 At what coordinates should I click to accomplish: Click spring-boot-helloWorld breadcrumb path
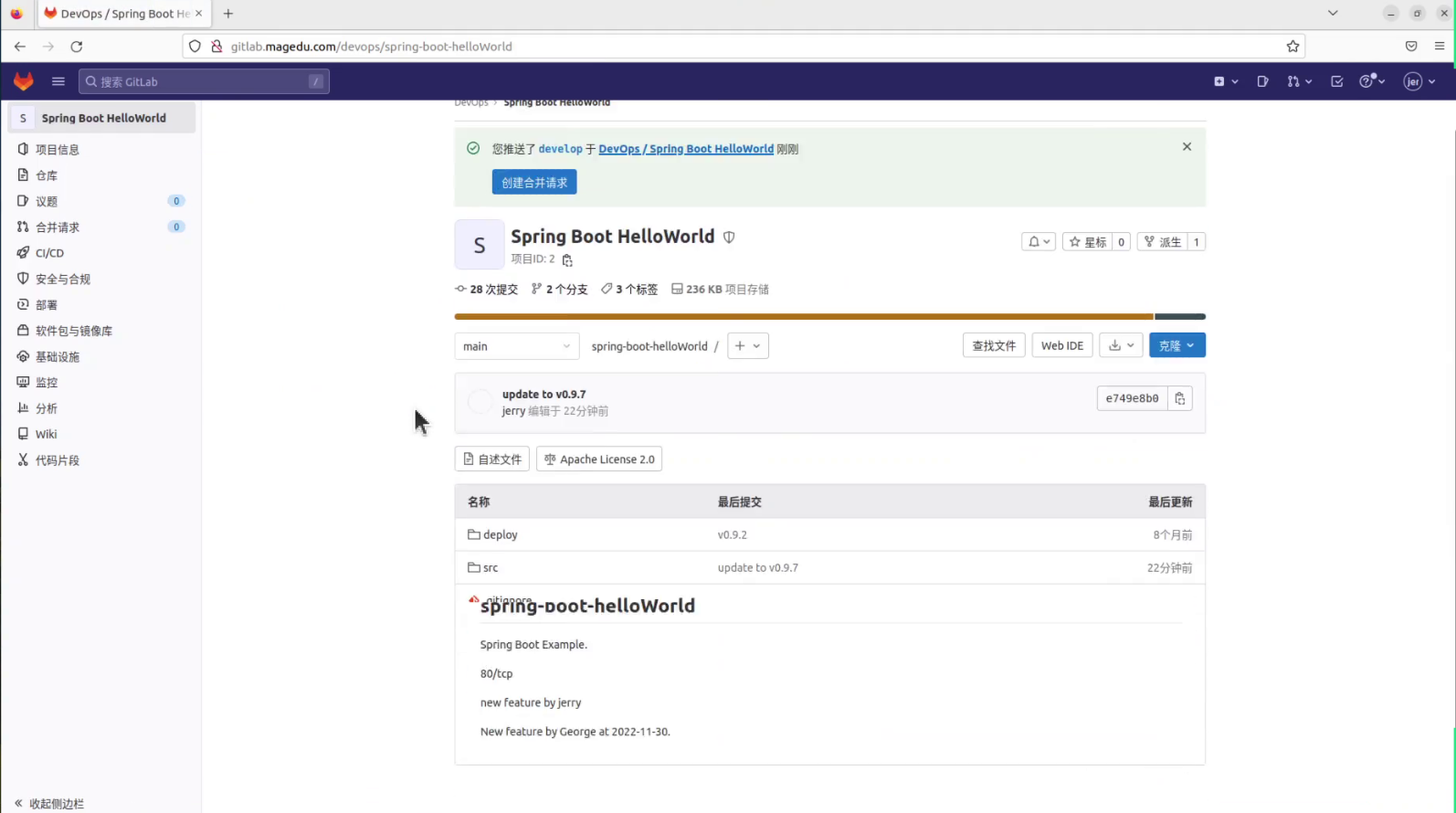click(649, 346)
